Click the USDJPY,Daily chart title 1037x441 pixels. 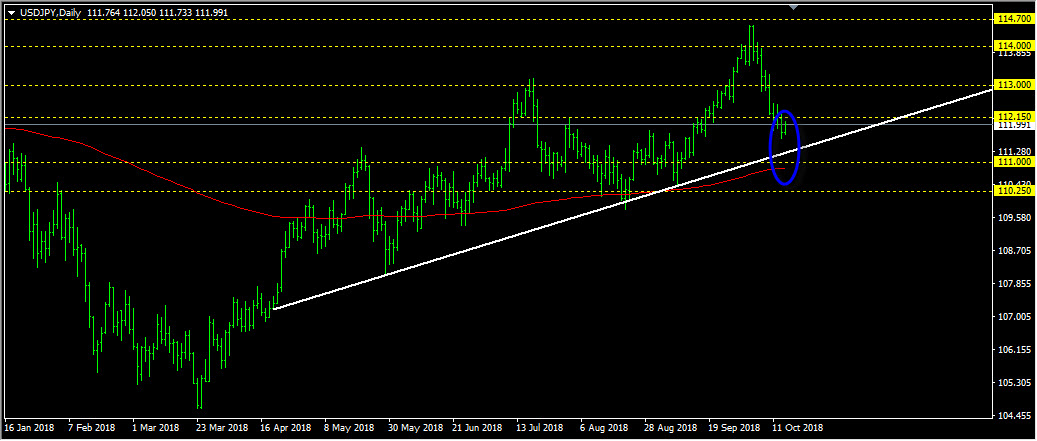[x=49, y=13]
